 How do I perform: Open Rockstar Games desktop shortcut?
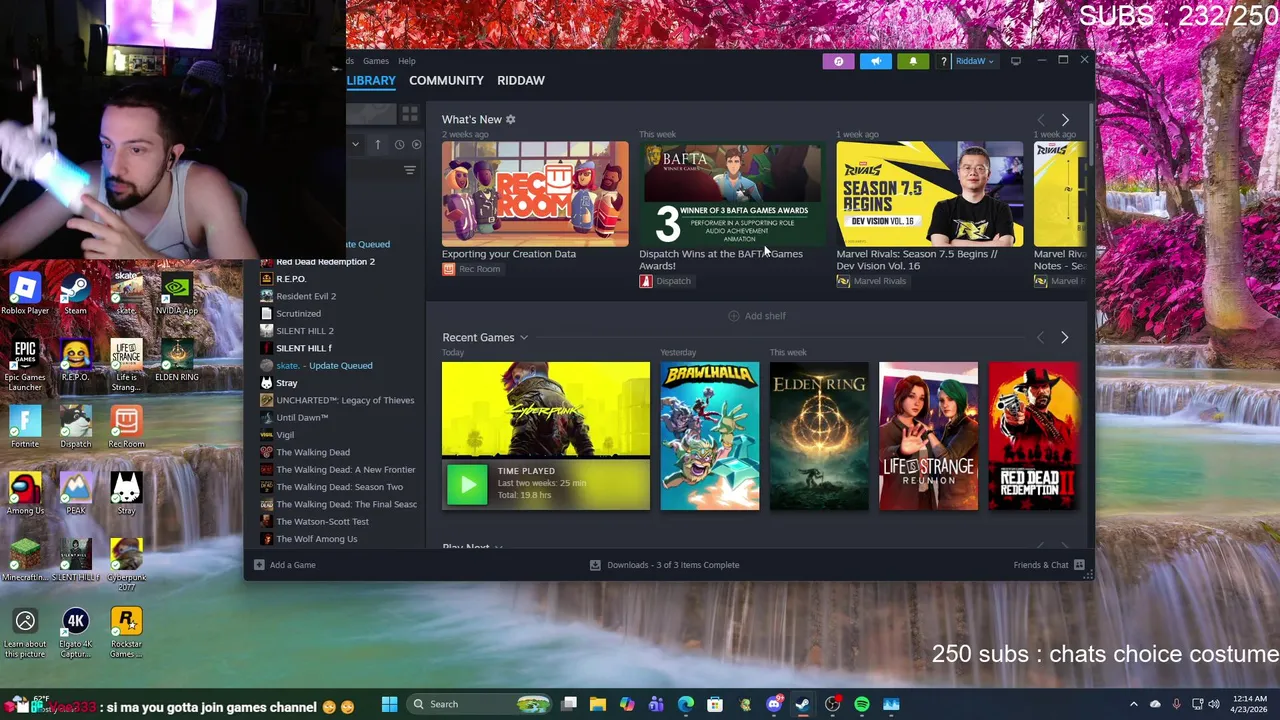click(x=126, y=633)
